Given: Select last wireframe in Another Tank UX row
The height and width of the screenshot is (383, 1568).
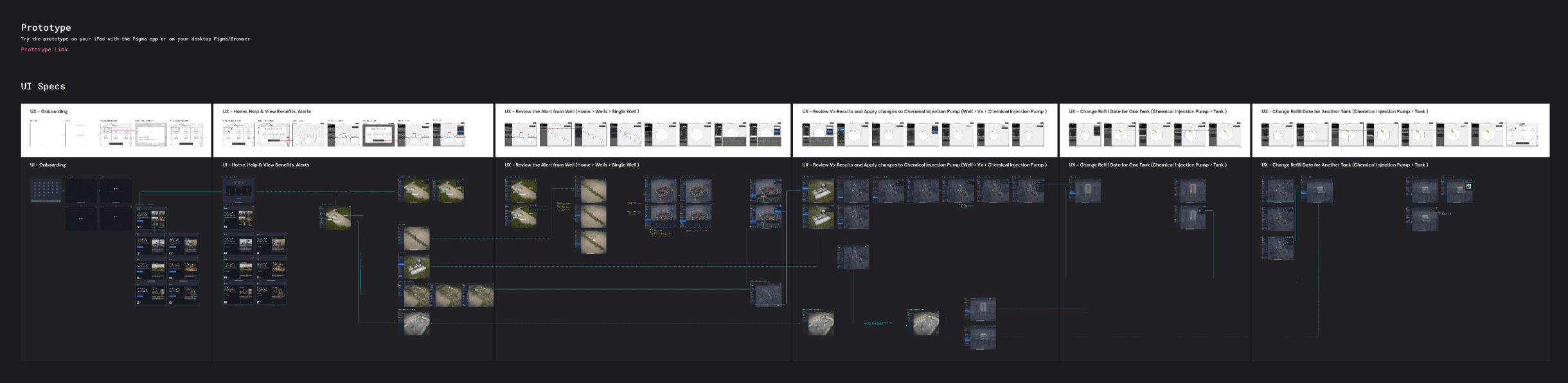Looking at the screenshot, I should pos(1522,134).
